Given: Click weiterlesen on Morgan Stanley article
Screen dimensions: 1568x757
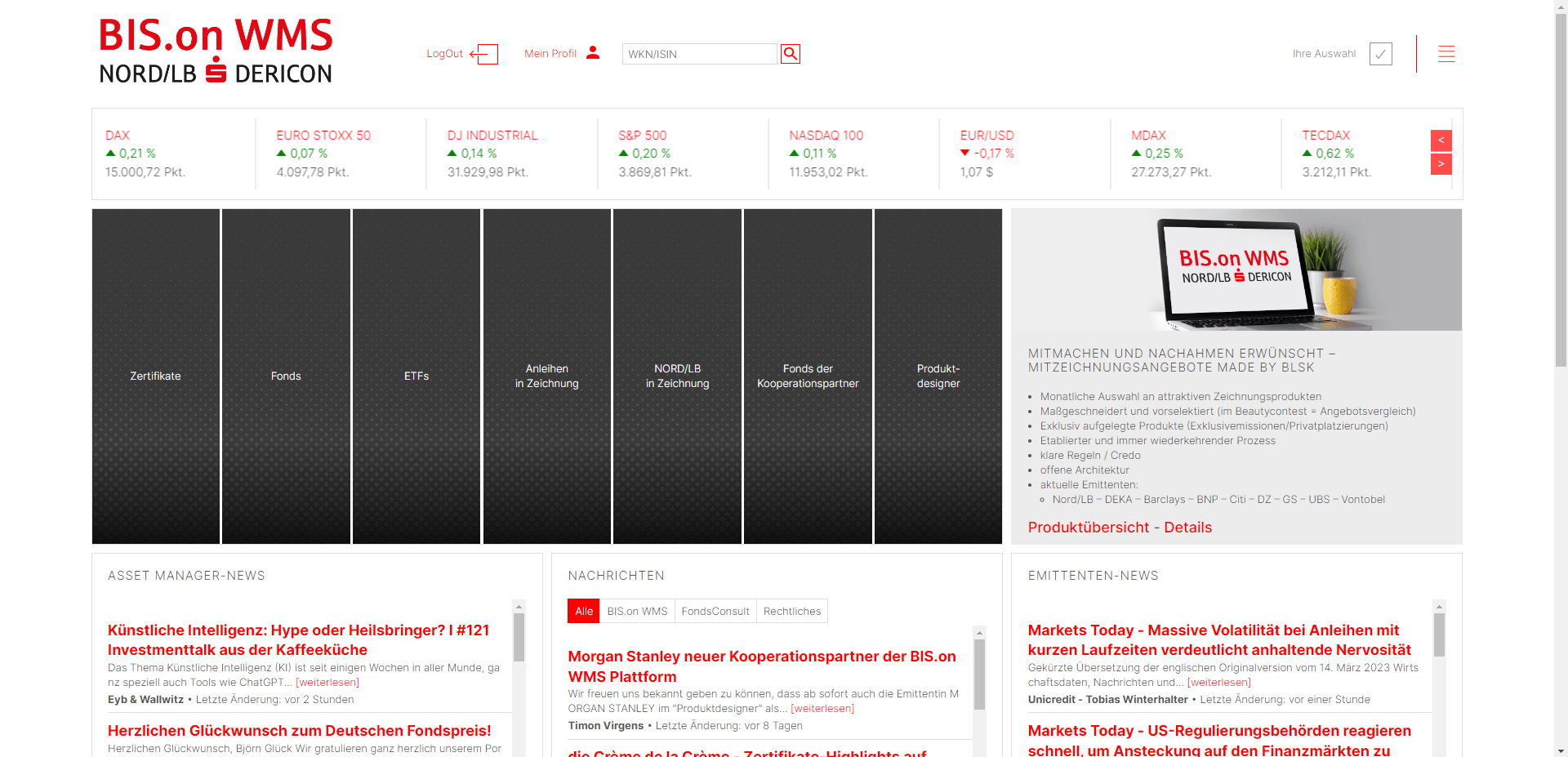Looking at the screenshot, I should (822, 709).
